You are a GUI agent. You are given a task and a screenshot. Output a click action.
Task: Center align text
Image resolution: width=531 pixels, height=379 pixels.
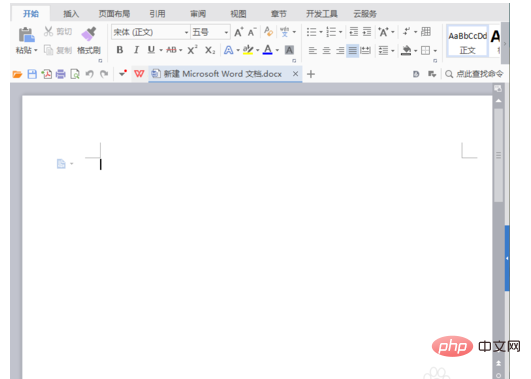click(x=326, y=50)
